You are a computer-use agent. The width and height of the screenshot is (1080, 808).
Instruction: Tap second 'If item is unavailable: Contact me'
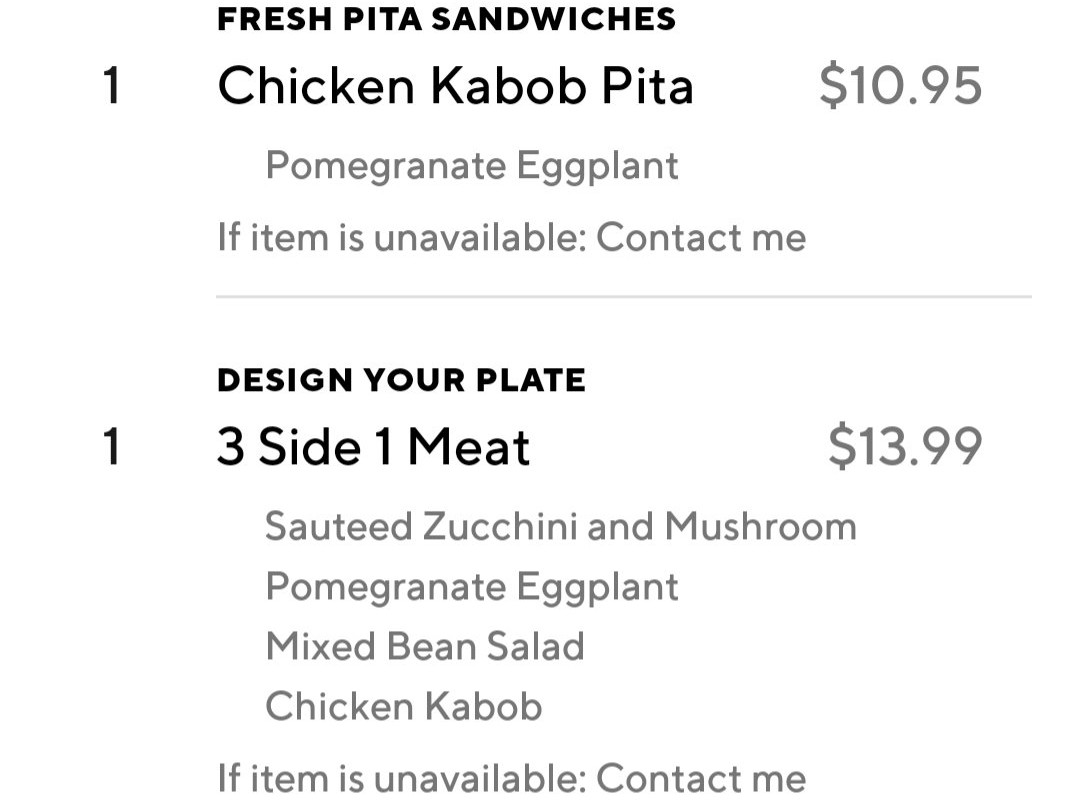point(511,778)
